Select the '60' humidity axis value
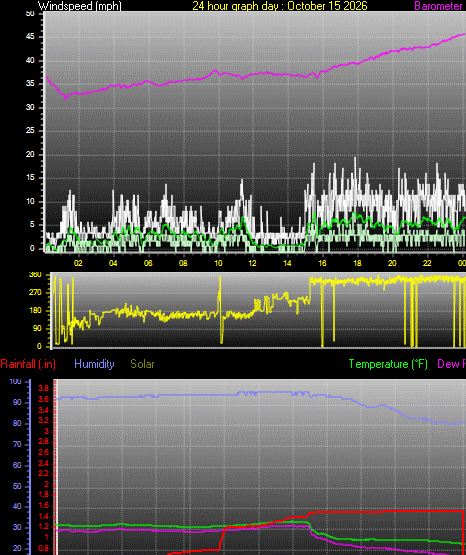The height and width of the screenshot is (555, 466). (17, 465)
